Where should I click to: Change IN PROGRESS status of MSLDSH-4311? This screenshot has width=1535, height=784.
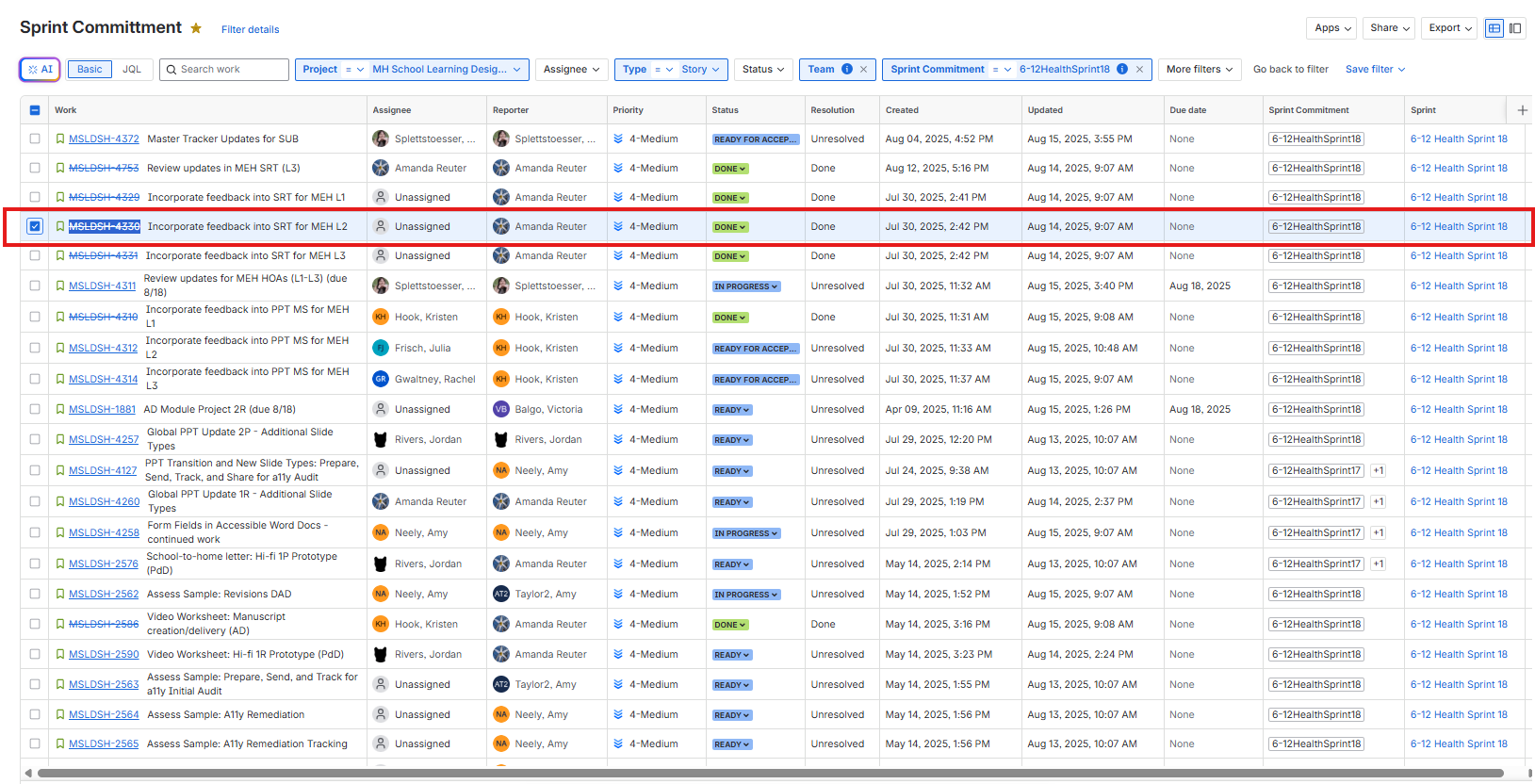click(746, 286)
